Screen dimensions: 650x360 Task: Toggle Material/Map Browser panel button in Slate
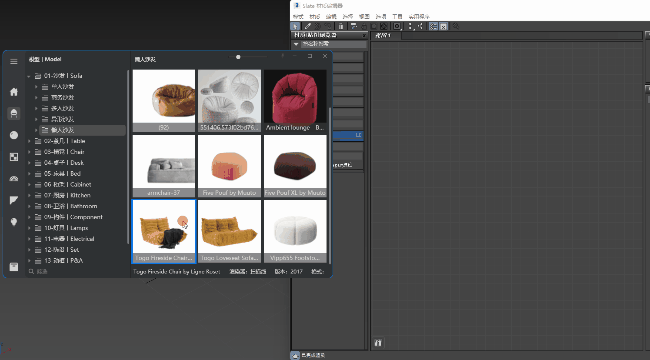click(x=434, y=26)
